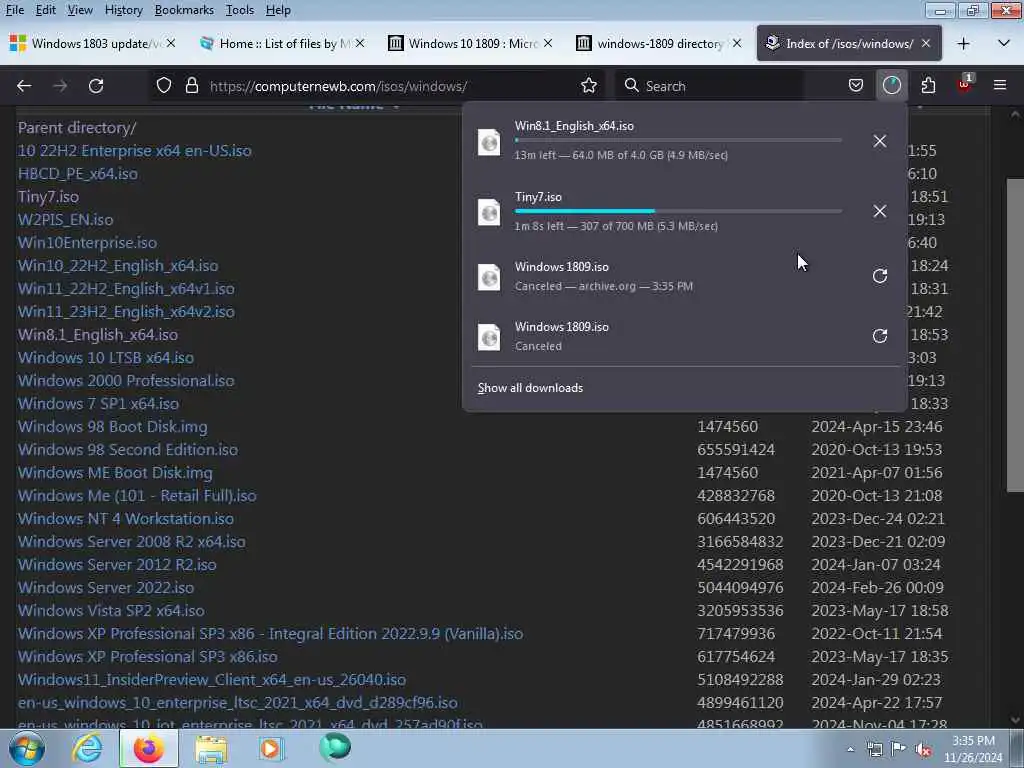The width and height of the screenshot is (1024, 768).
Task: Open the Action Center flag tray icon
Action: [x=899, y=750]
